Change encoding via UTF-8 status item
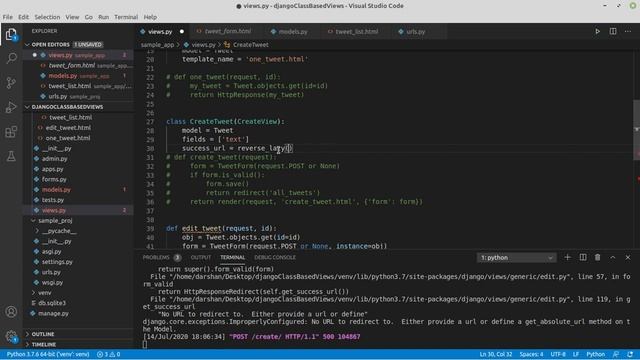Image resolution: width=640 pixels, height=360 pixels. coord(558,354)
